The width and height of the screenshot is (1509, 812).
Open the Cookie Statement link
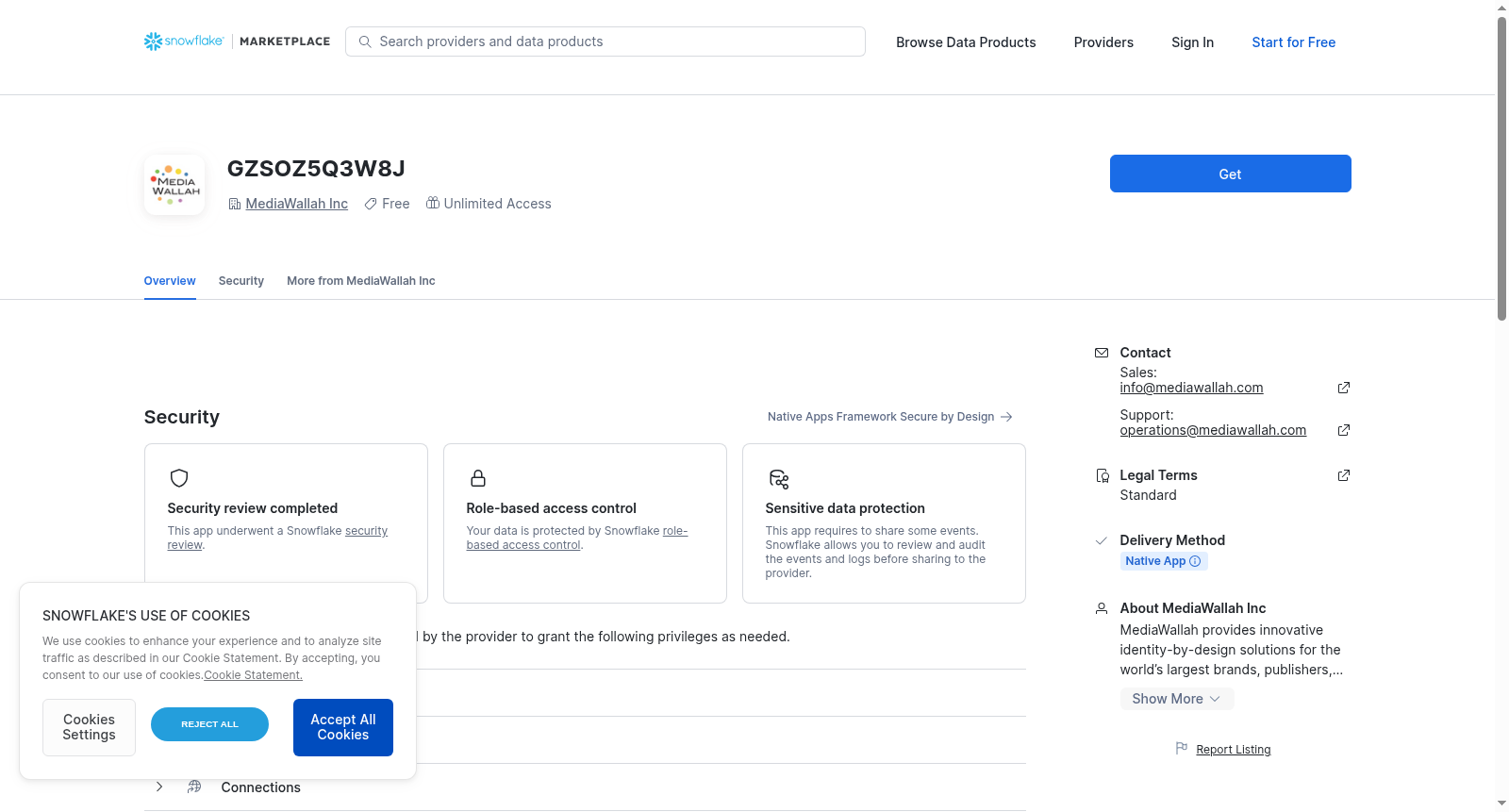253,675
